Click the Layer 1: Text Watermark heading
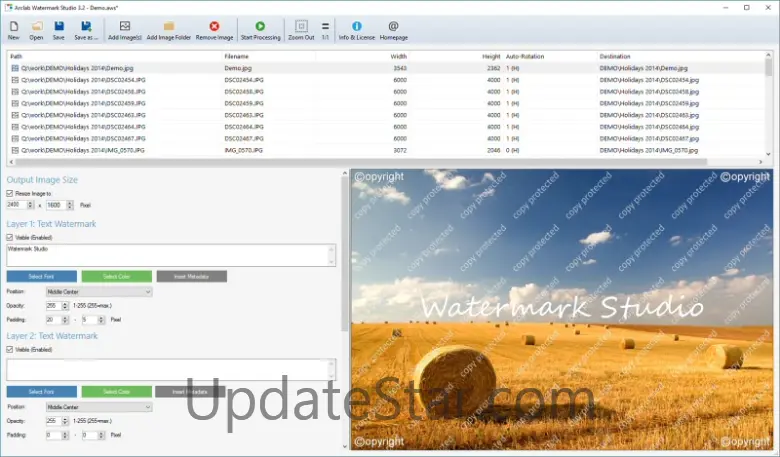This screenshot has height=457, width=780. [52, 224]
